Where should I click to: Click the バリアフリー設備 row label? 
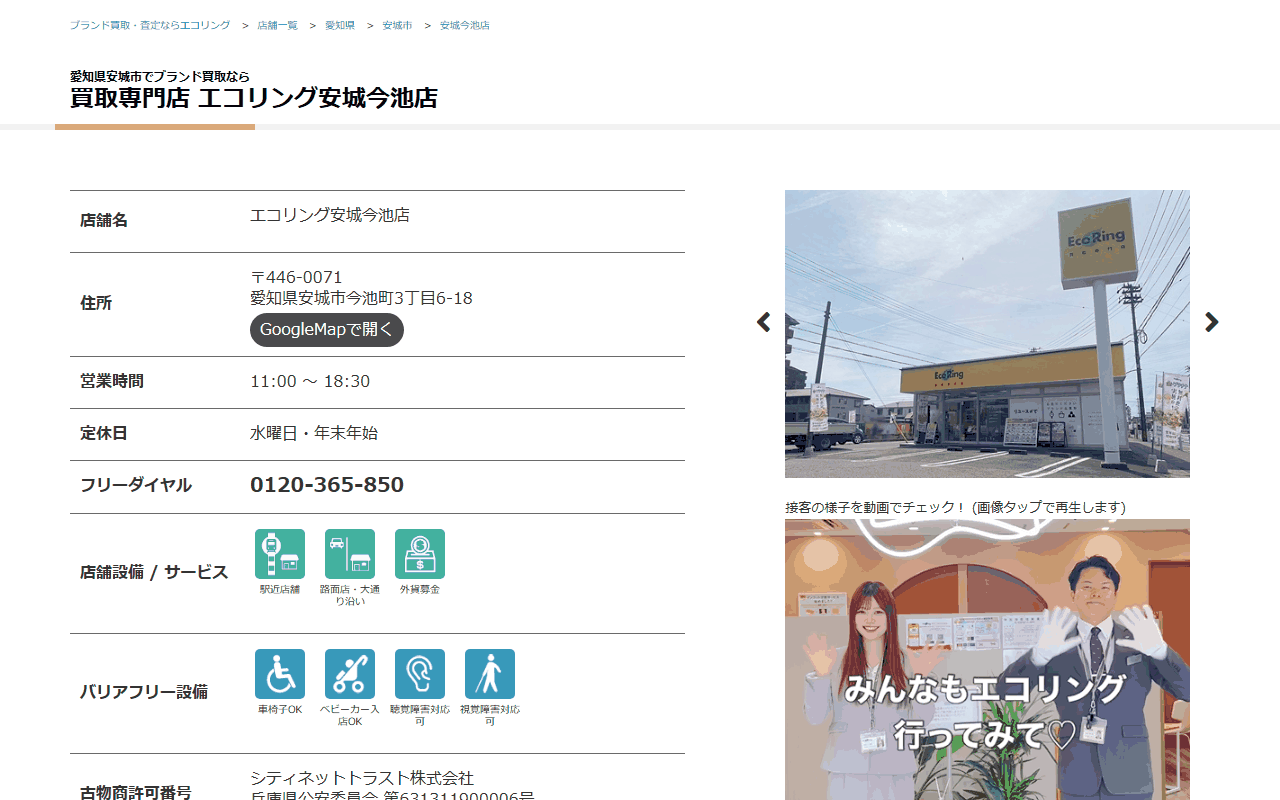tap(144, 692)
